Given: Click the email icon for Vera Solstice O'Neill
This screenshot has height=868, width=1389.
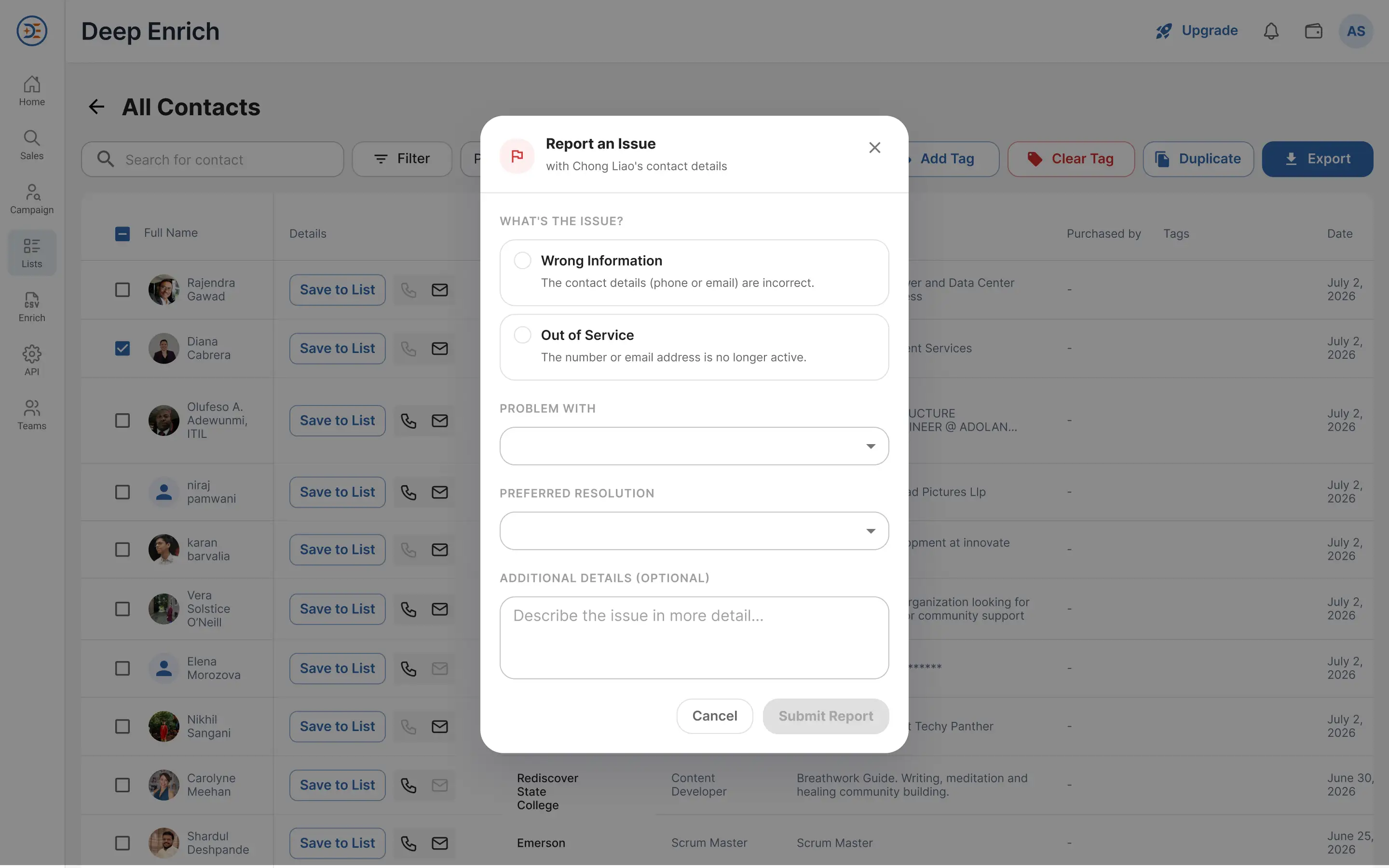Looking at the screenshot, I should [x=440, y=609].
